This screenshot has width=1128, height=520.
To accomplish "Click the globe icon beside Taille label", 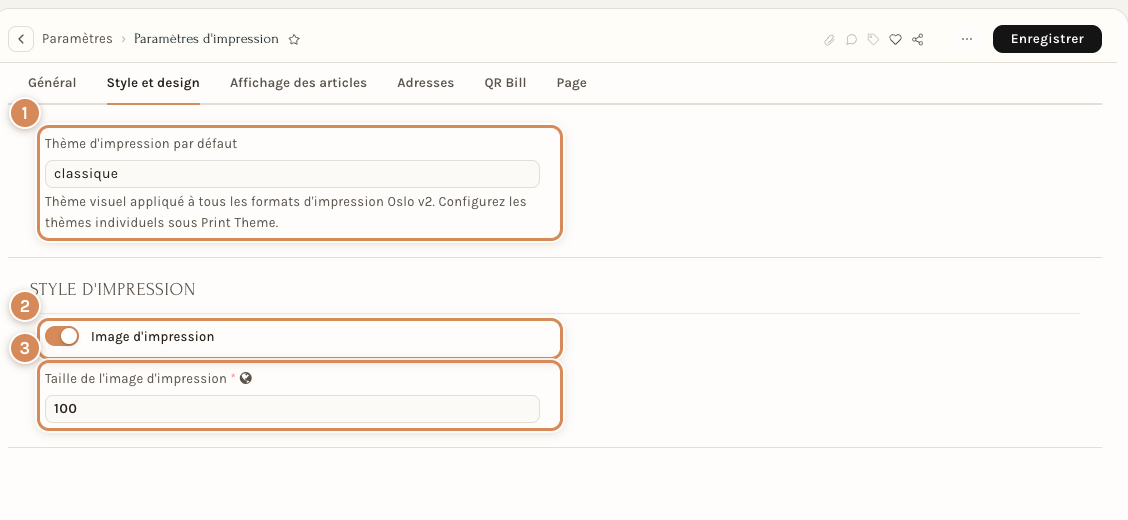I will (246, 378).
